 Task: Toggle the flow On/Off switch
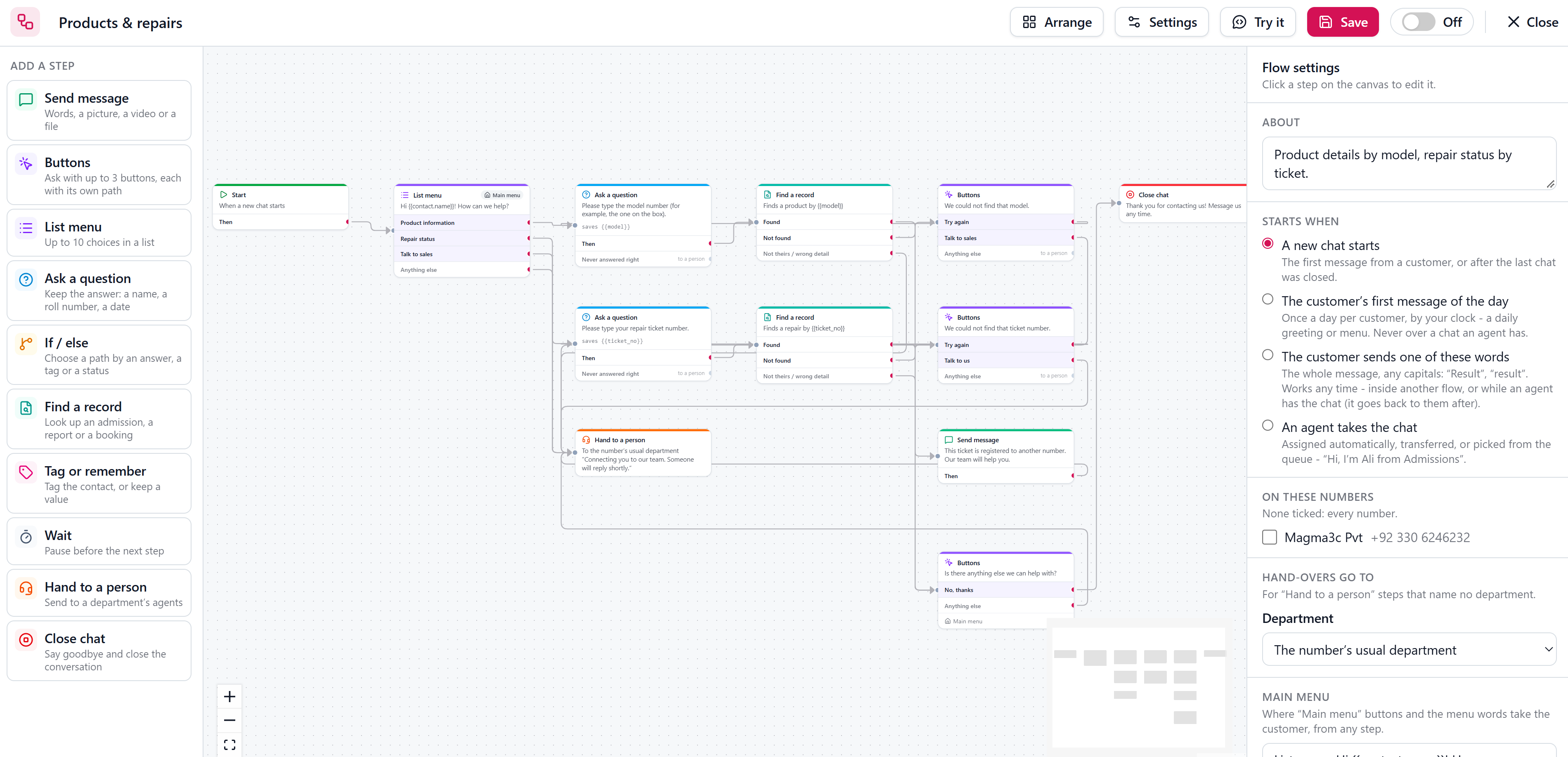coord(1418,22)
